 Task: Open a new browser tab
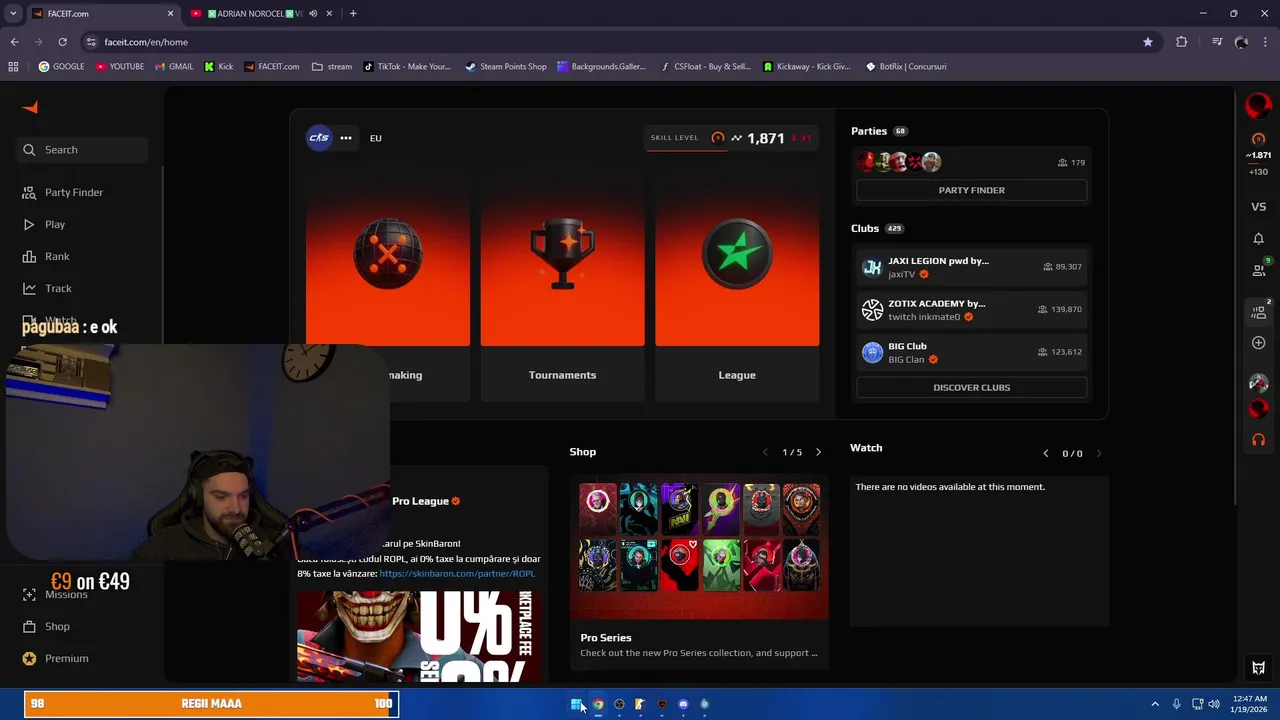(x=353, y=14)
